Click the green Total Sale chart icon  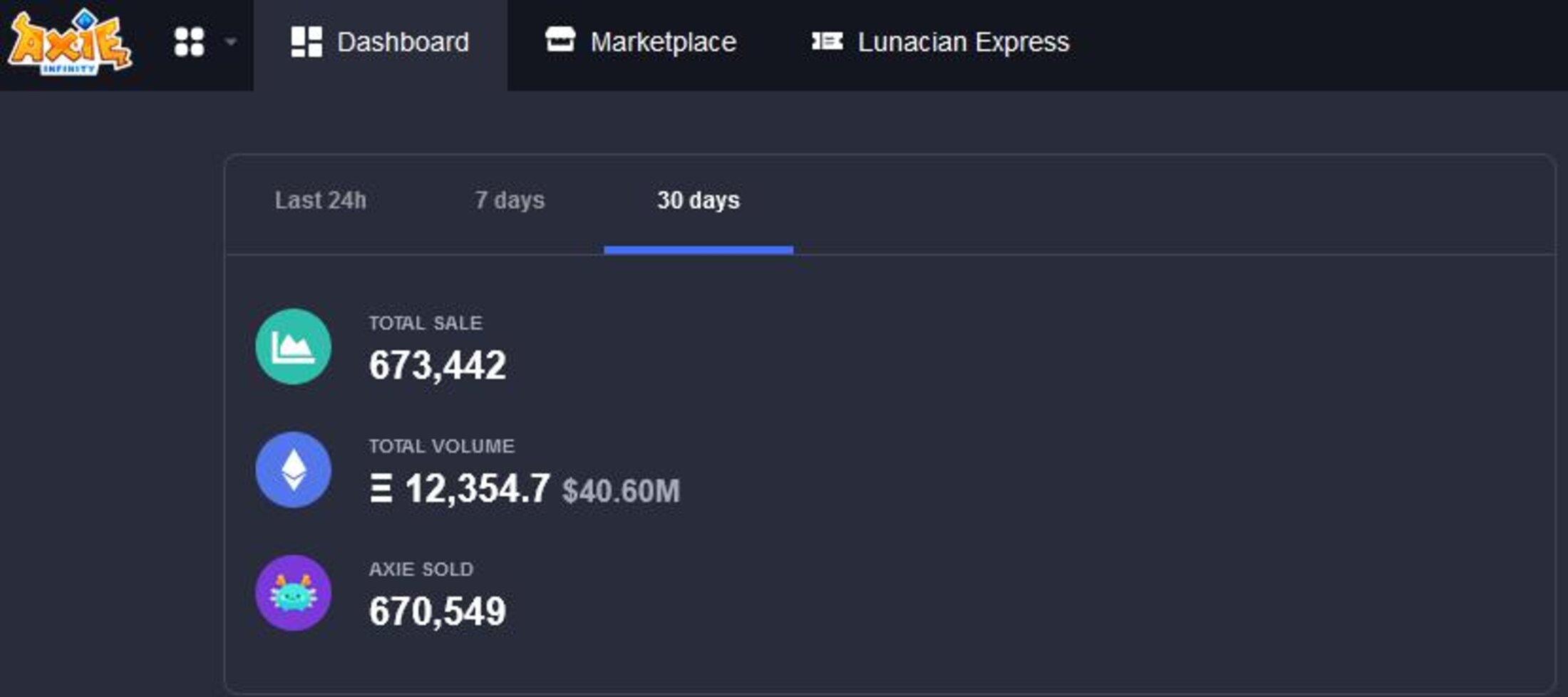pos(294,347)
